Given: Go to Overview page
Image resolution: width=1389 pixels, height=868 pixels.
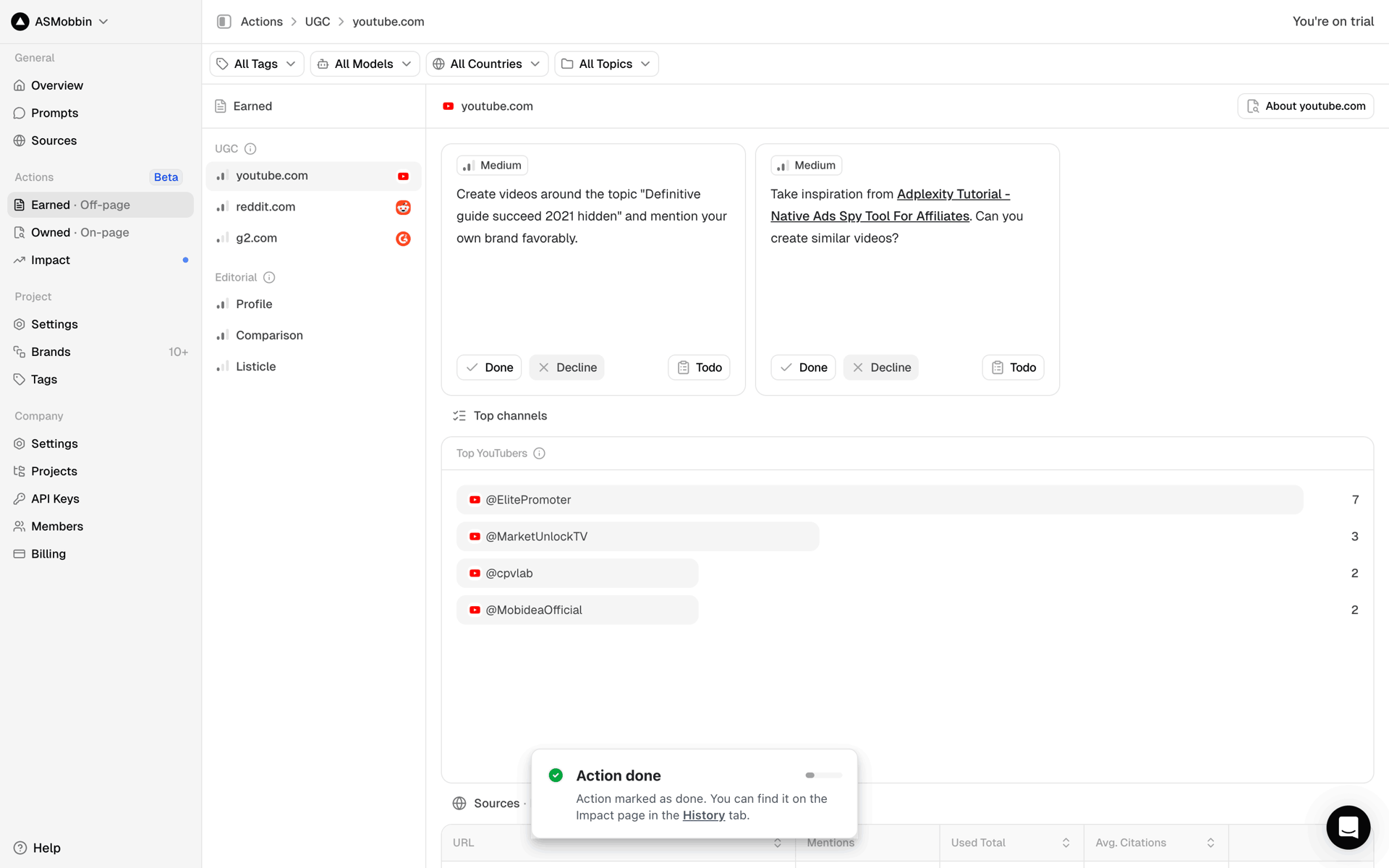Looking at the screenshot, I should click(x=101, y=85).
